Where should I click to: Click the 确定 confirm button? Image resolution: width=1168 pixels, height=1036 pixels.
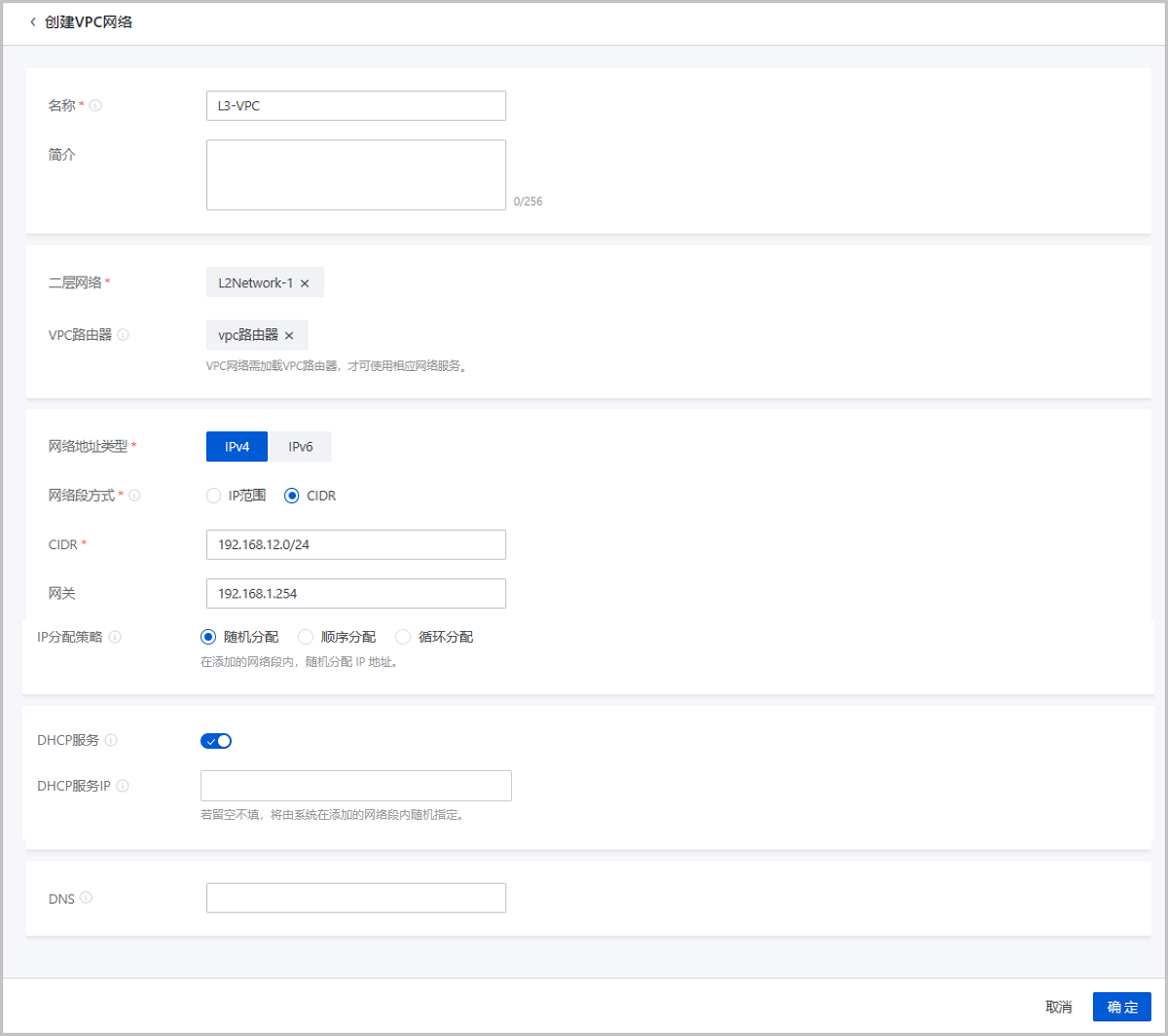(1122, 1007)
